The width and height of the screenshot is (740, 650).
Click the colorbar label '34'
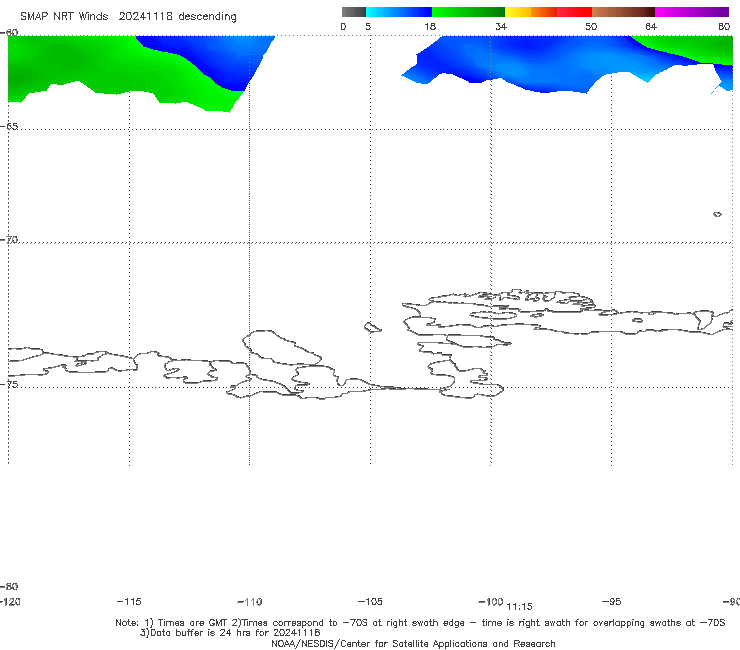point(501,26)
